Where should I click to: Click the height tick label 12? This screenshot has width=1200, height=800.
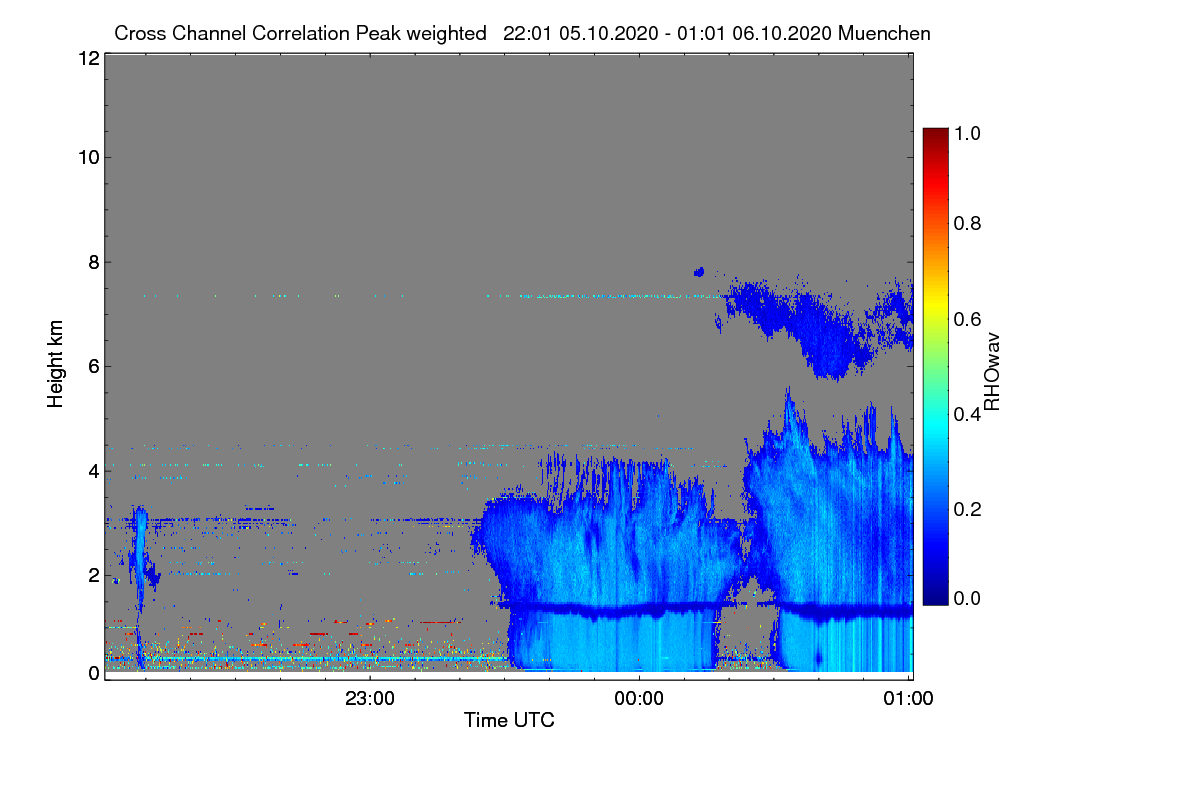(x=88, y=58)
